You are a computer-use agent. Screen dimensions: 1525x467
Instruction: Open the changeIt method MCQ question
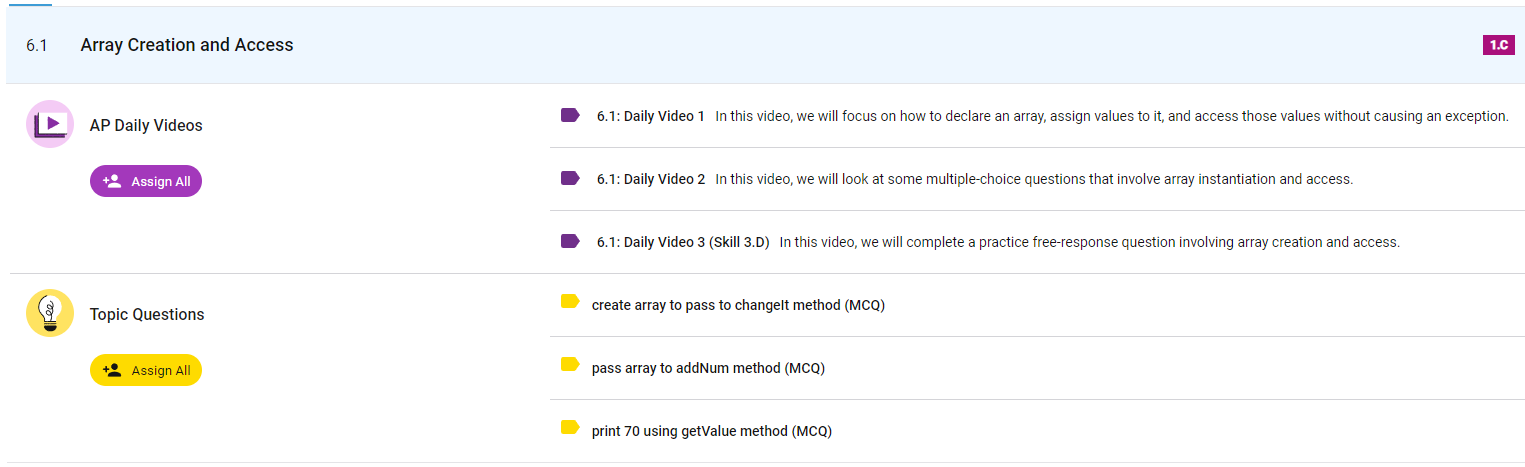click(x=738, y=305)
